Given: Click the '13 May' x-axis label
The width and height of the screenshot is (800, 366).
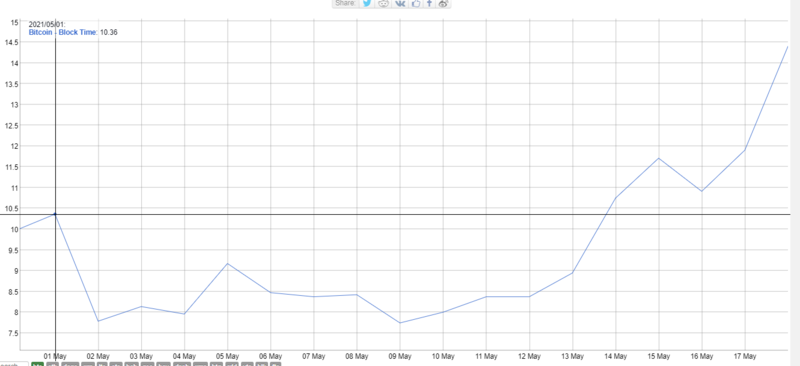Looking at the screenshot, I should click(572, 356).
